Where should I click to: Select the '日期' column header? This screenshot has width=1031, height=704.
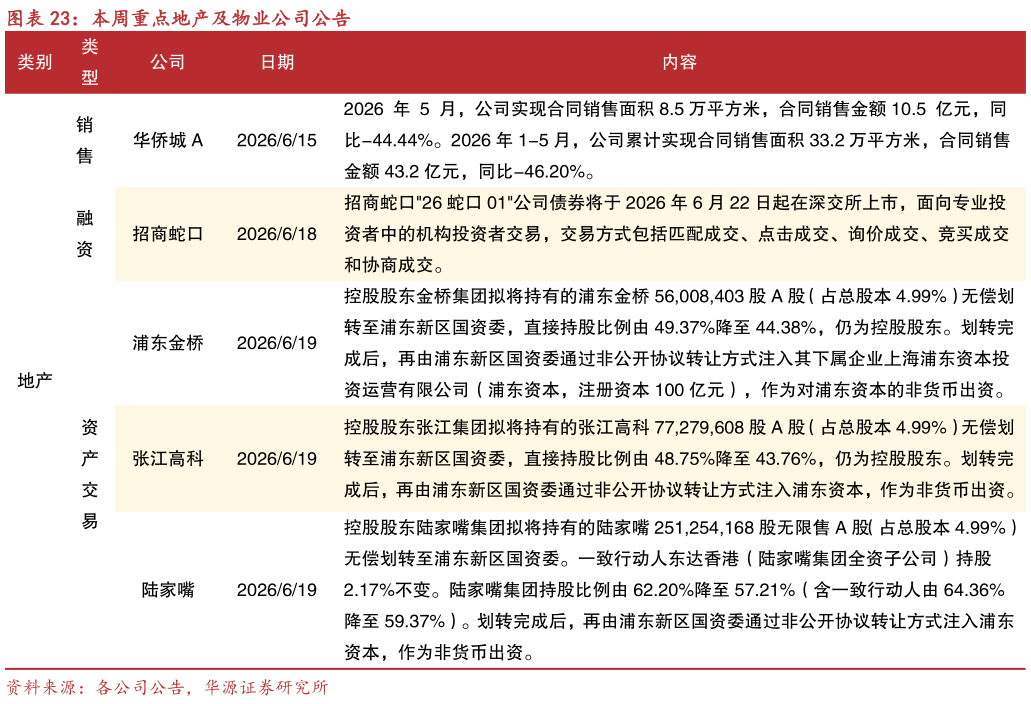pyautogui.click(x=277, y=62)
